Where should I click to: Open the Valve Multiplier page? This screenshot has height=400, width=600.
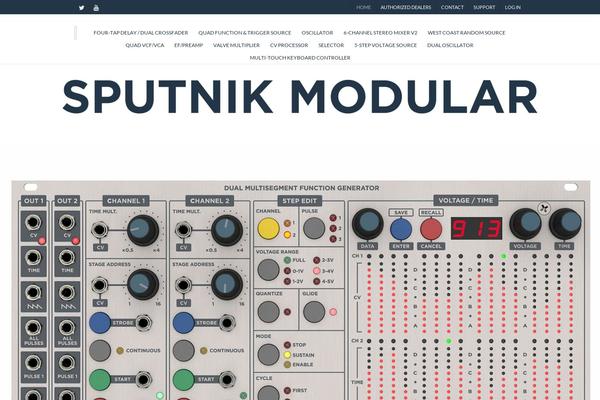tap(236, 45)
